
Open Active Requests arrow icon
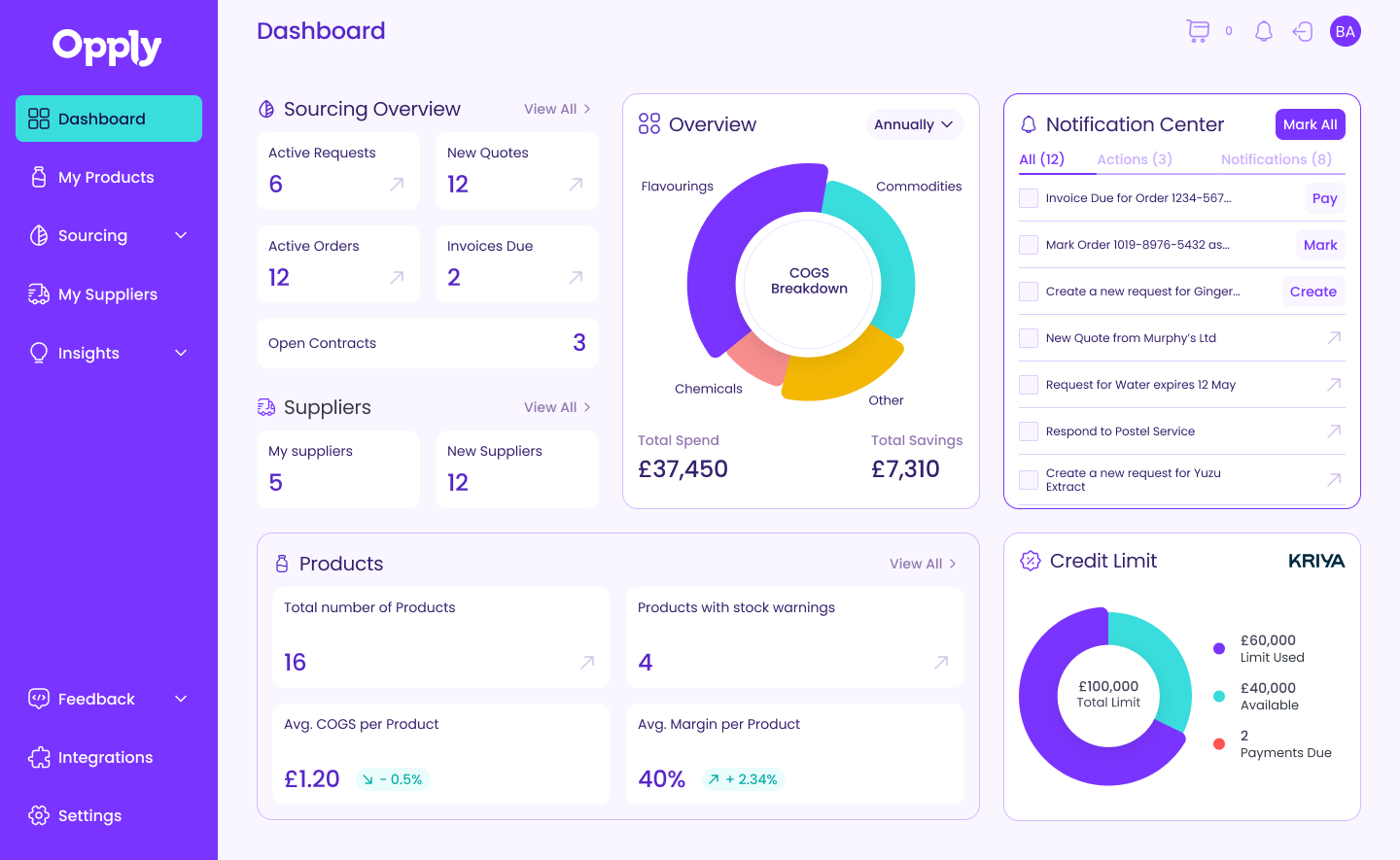coord(397,184)
